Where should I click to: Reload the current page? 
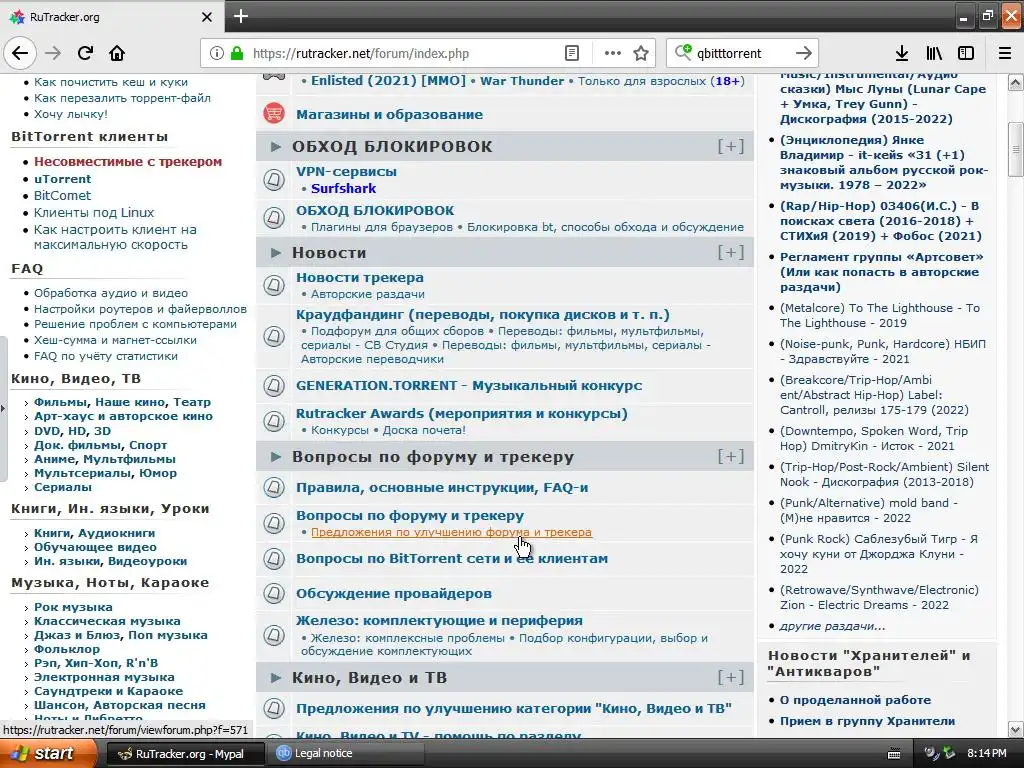pyautogui.click(x=85, y=53)
